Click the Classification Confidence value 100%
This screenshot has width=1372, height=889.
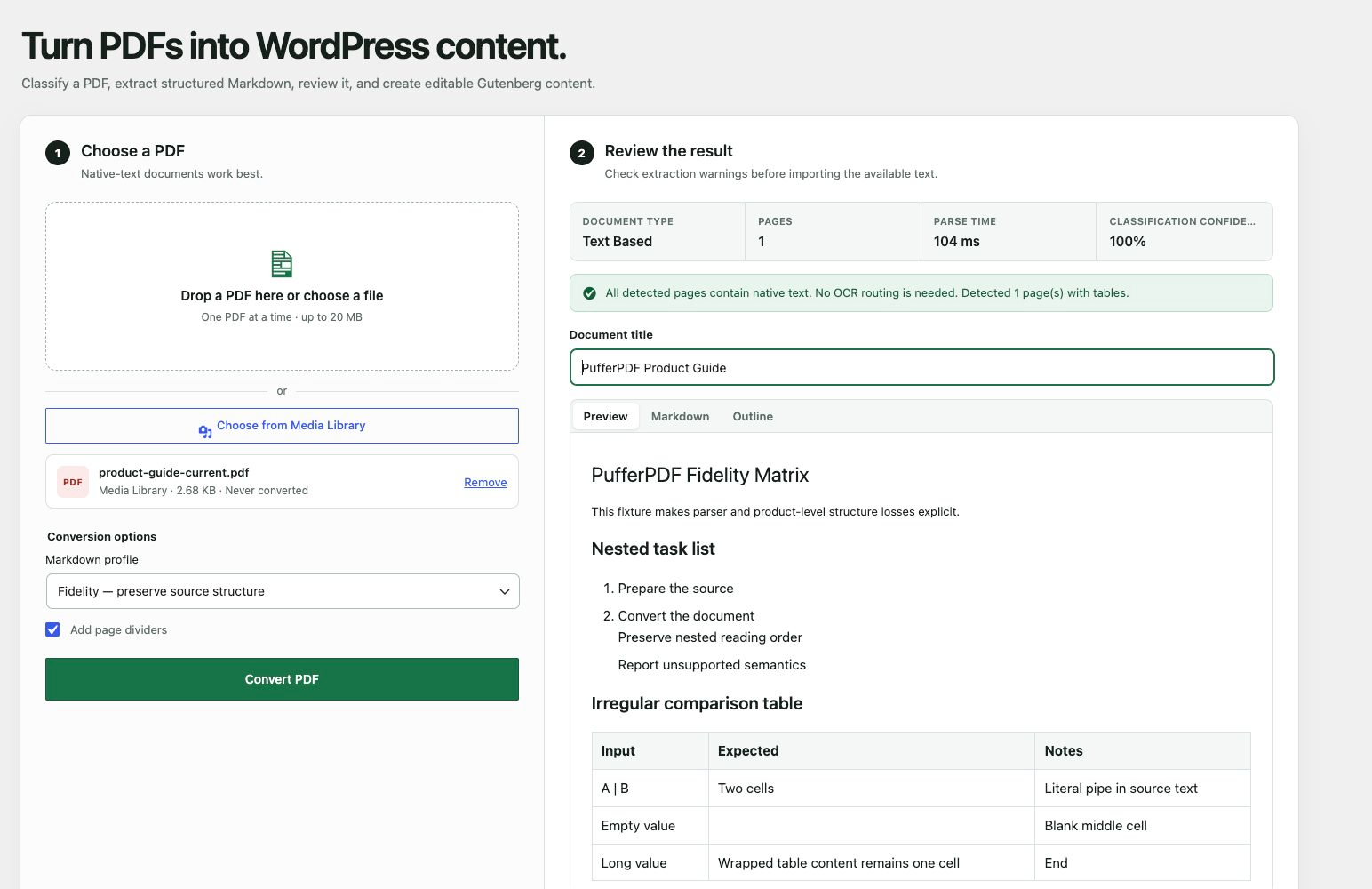[x=1127, y=241]
